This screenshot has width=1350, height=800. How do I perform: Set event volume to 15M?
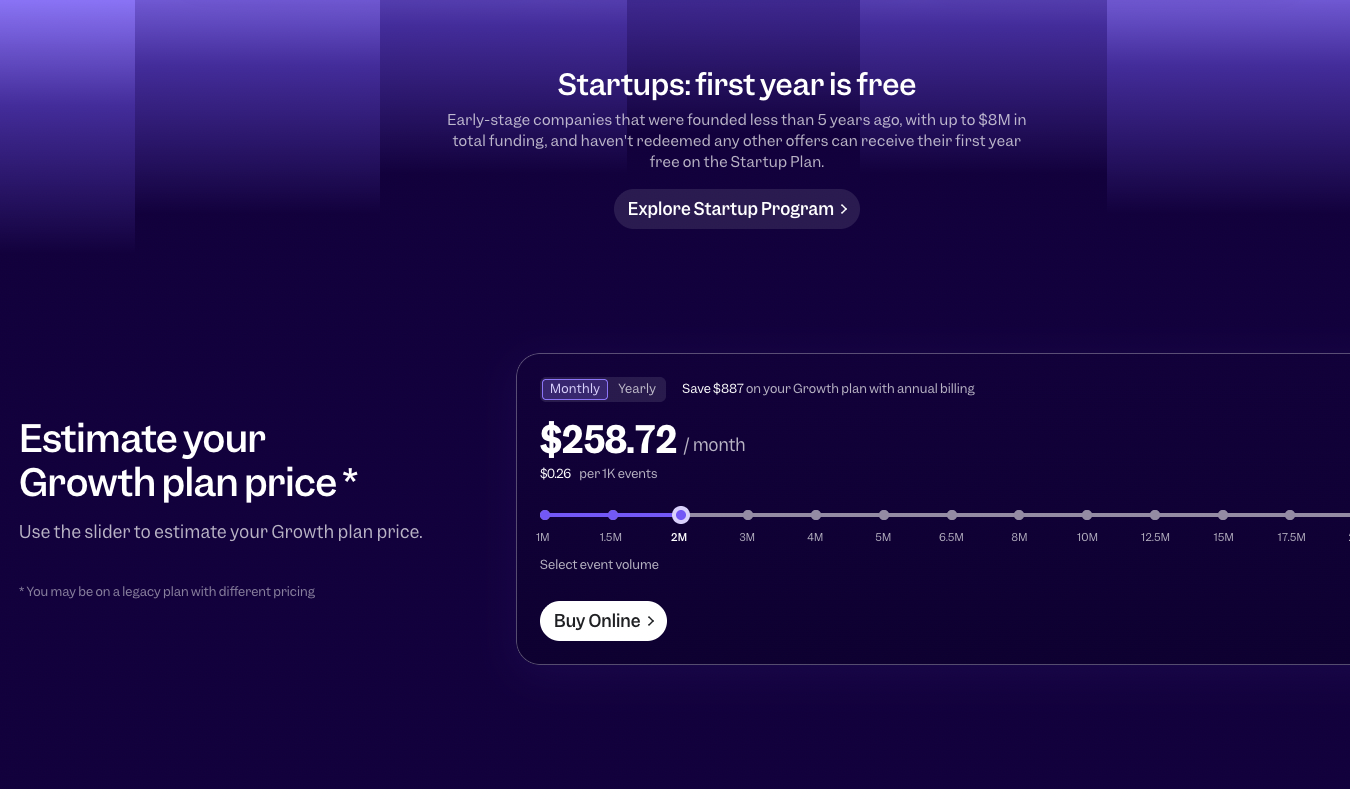click(x=1223, y=515)
